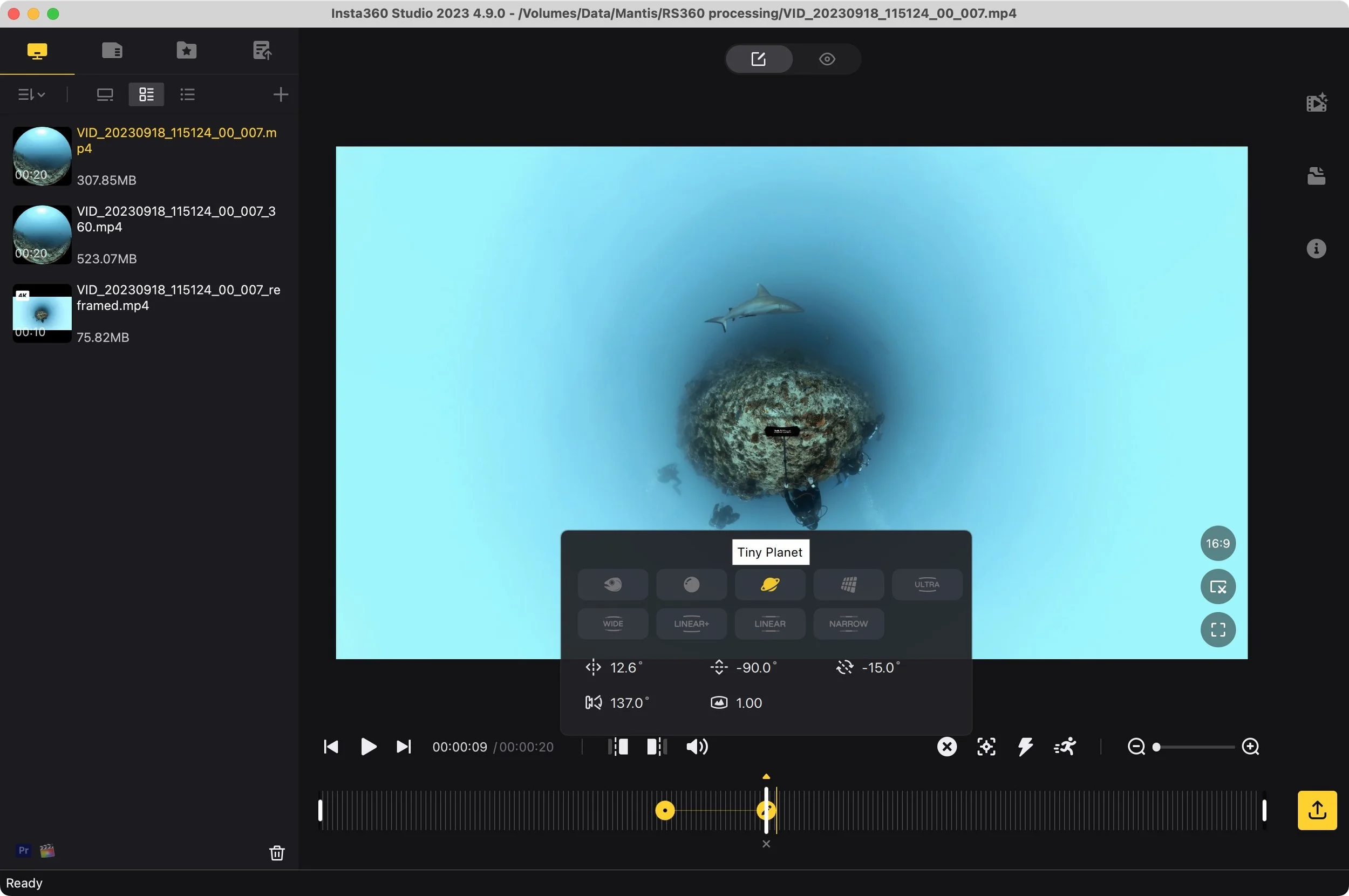Enable motion tracking with the running figure icon
Screen dimensions: 1349x896
coord(1064,747)
